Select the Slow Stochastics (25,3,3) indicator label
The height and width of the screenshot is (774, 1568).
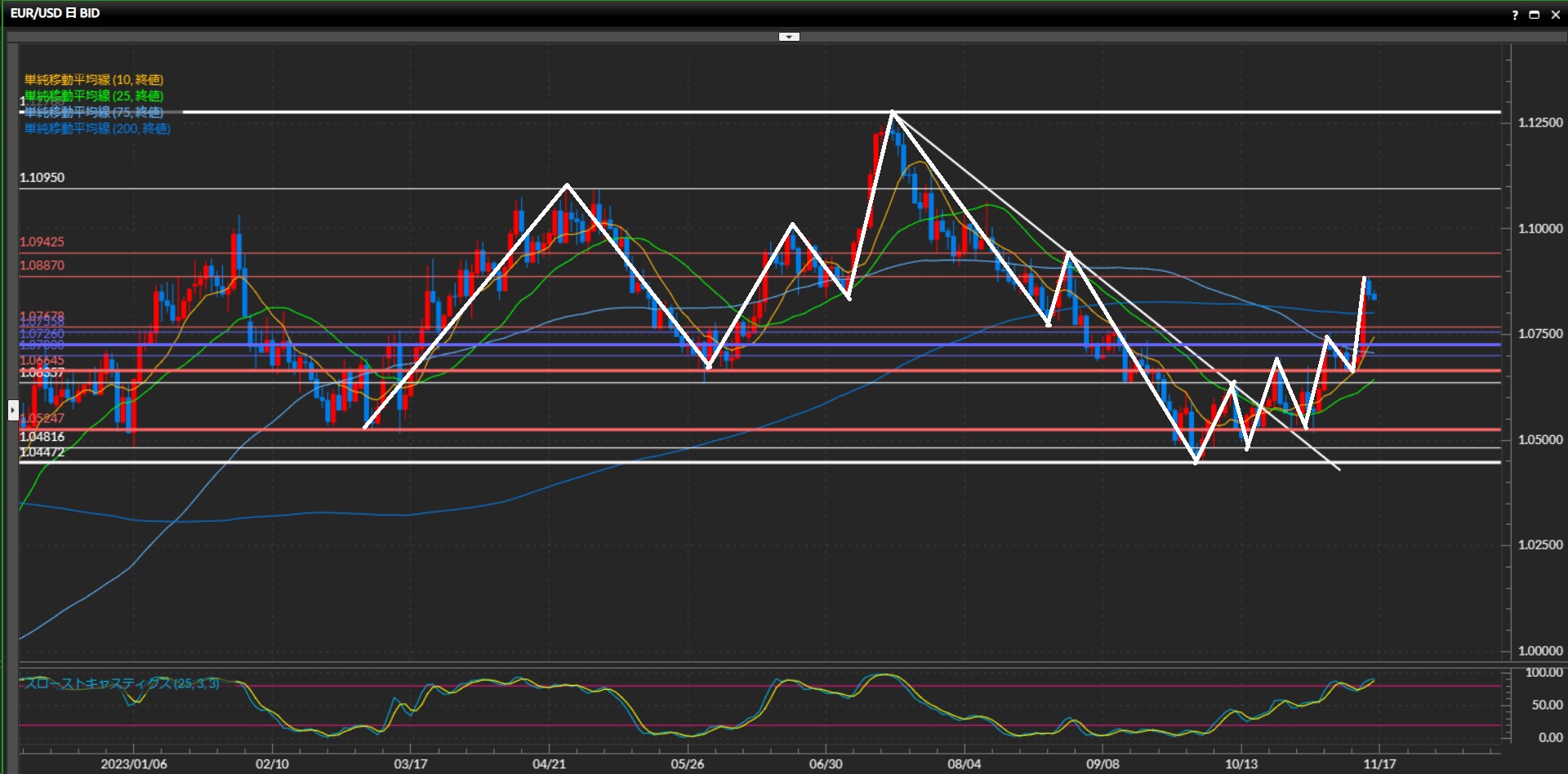coord(121,683)
